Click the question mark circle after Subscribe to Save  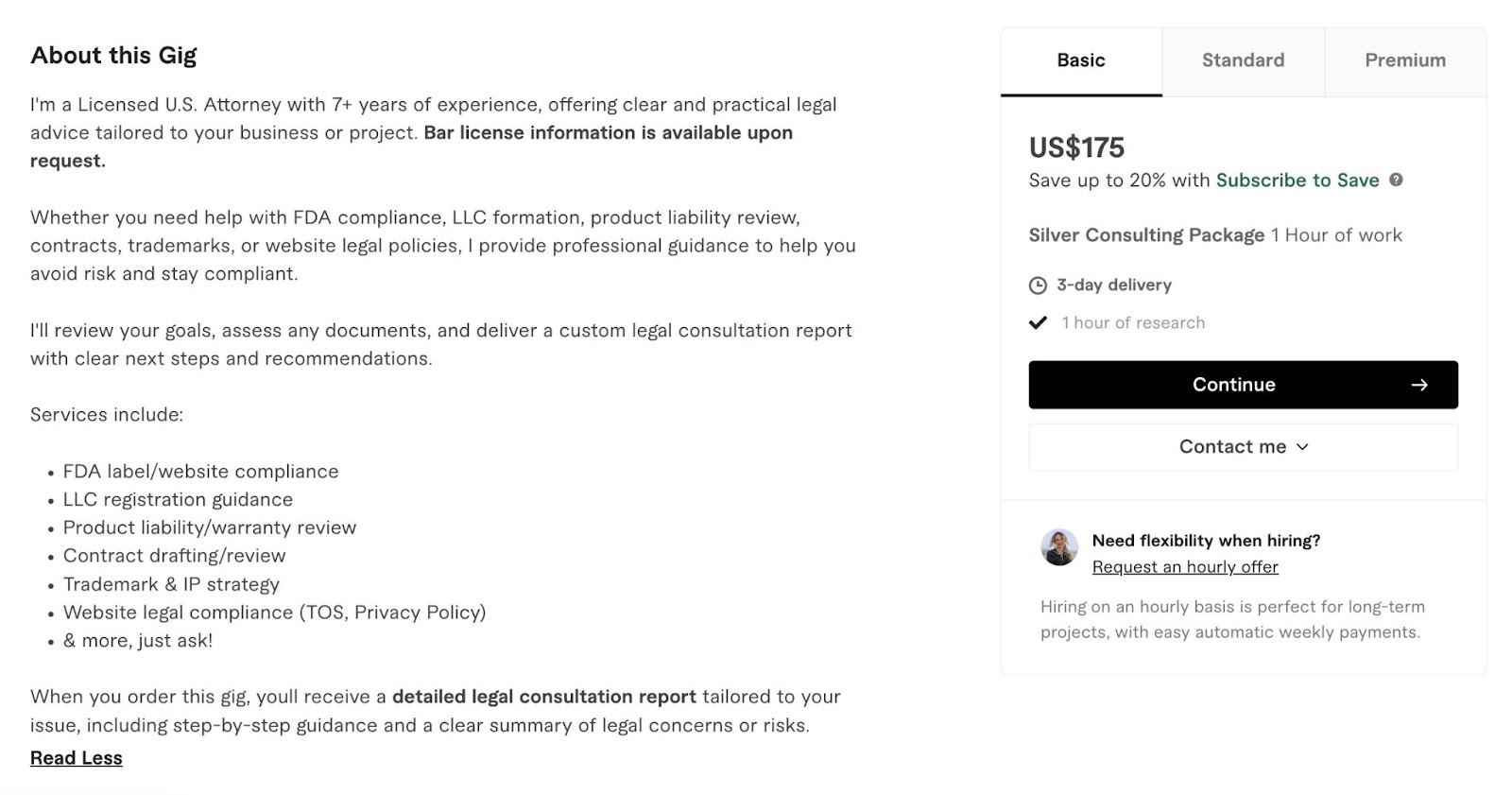[1399, 180]
